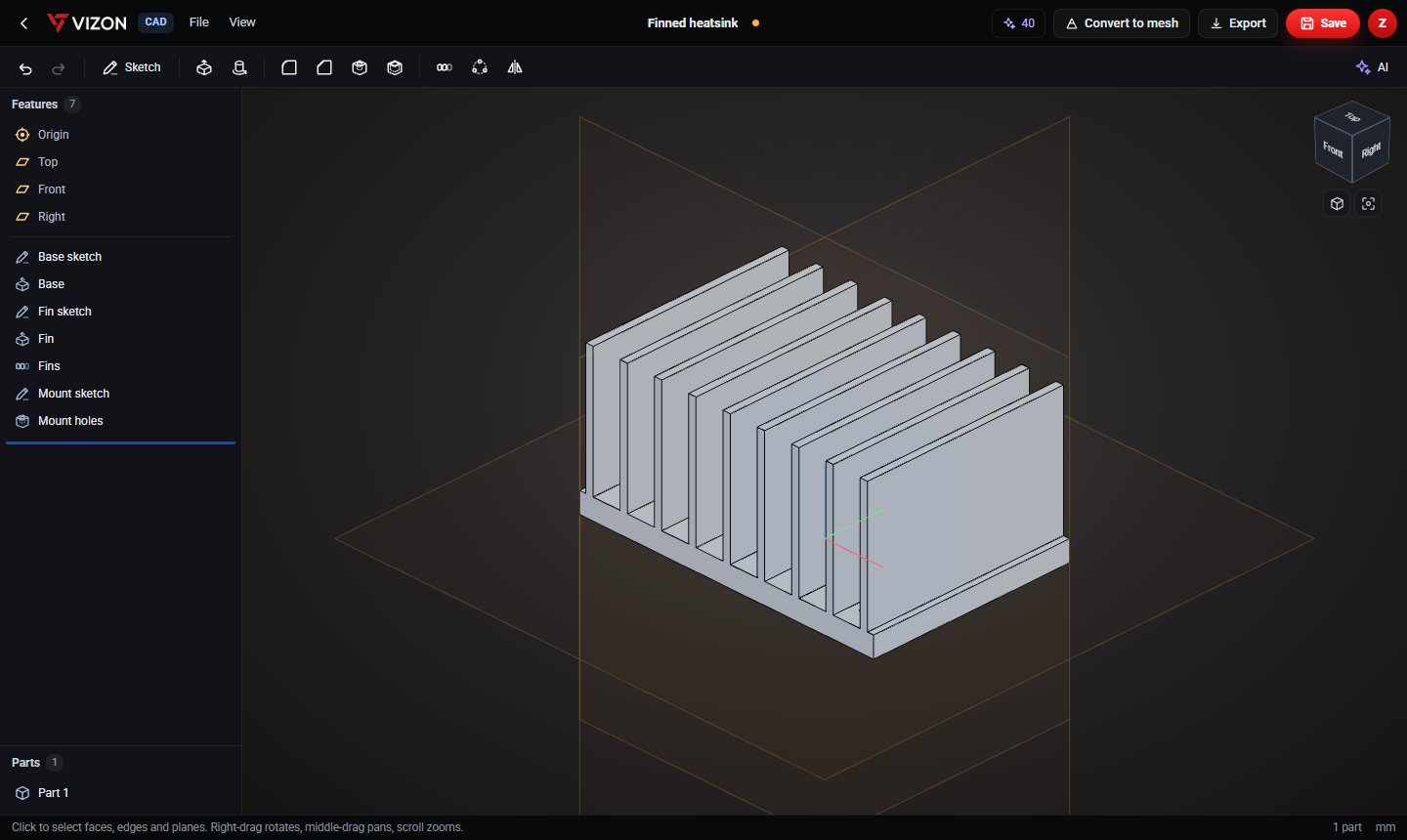Screen dimensions: 1407x840
Task: Open the File menu
Action: (x=199, y=22)
